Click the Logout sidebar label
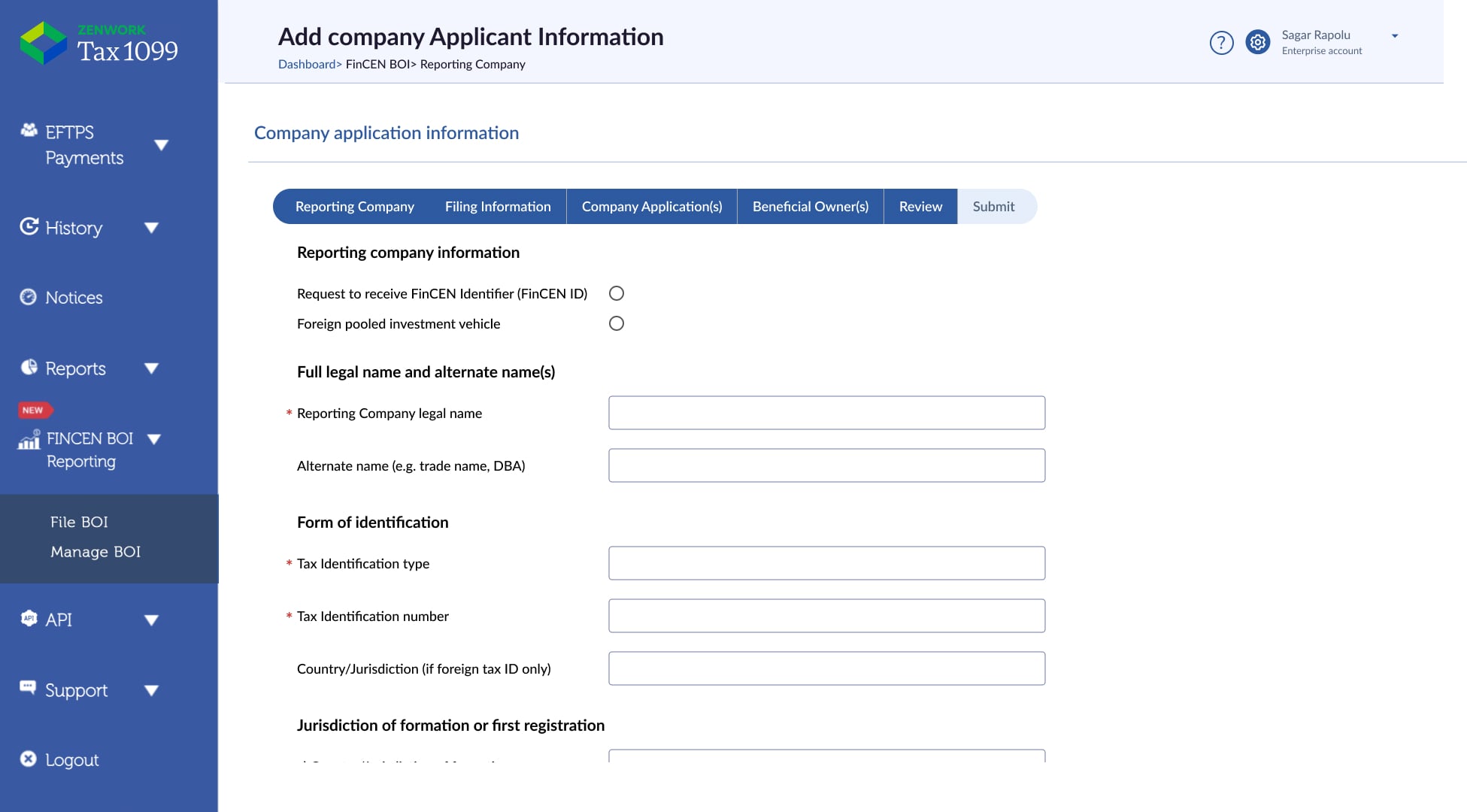 click(x=72, y=760)
